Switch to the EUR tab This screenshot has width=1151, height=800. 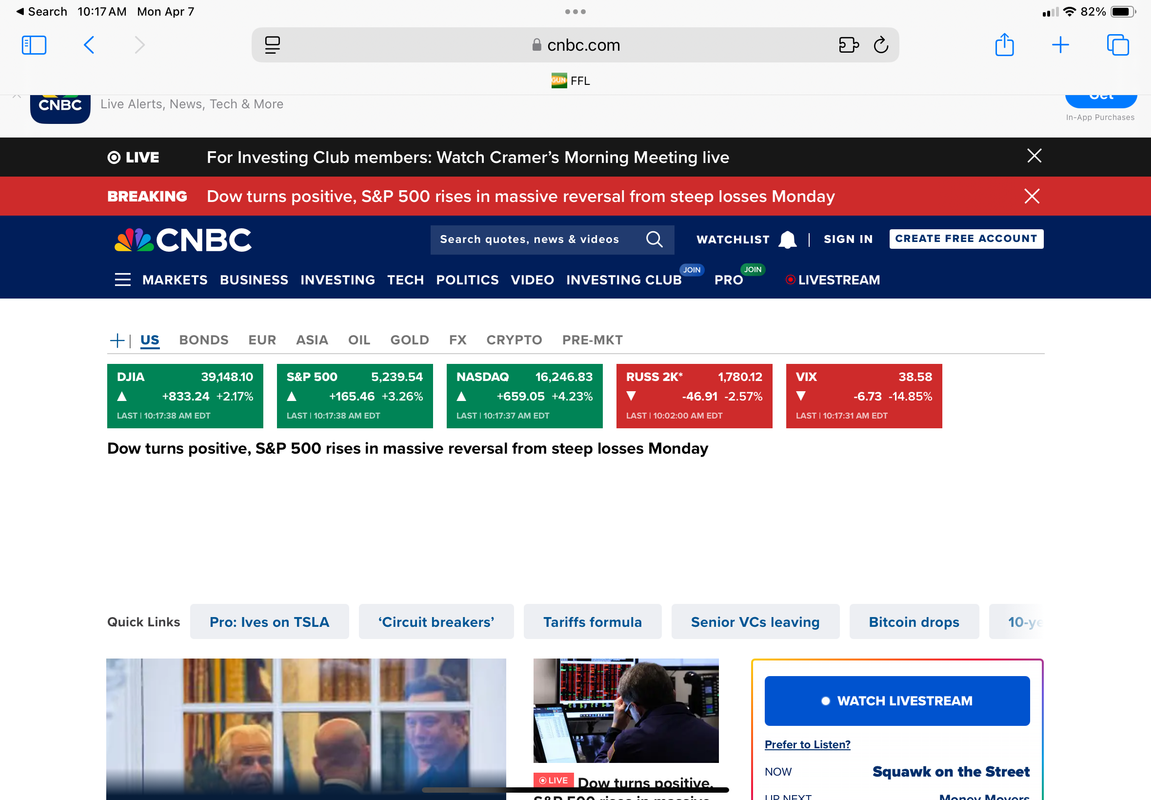pyautogui.click(x=262, y=340)
